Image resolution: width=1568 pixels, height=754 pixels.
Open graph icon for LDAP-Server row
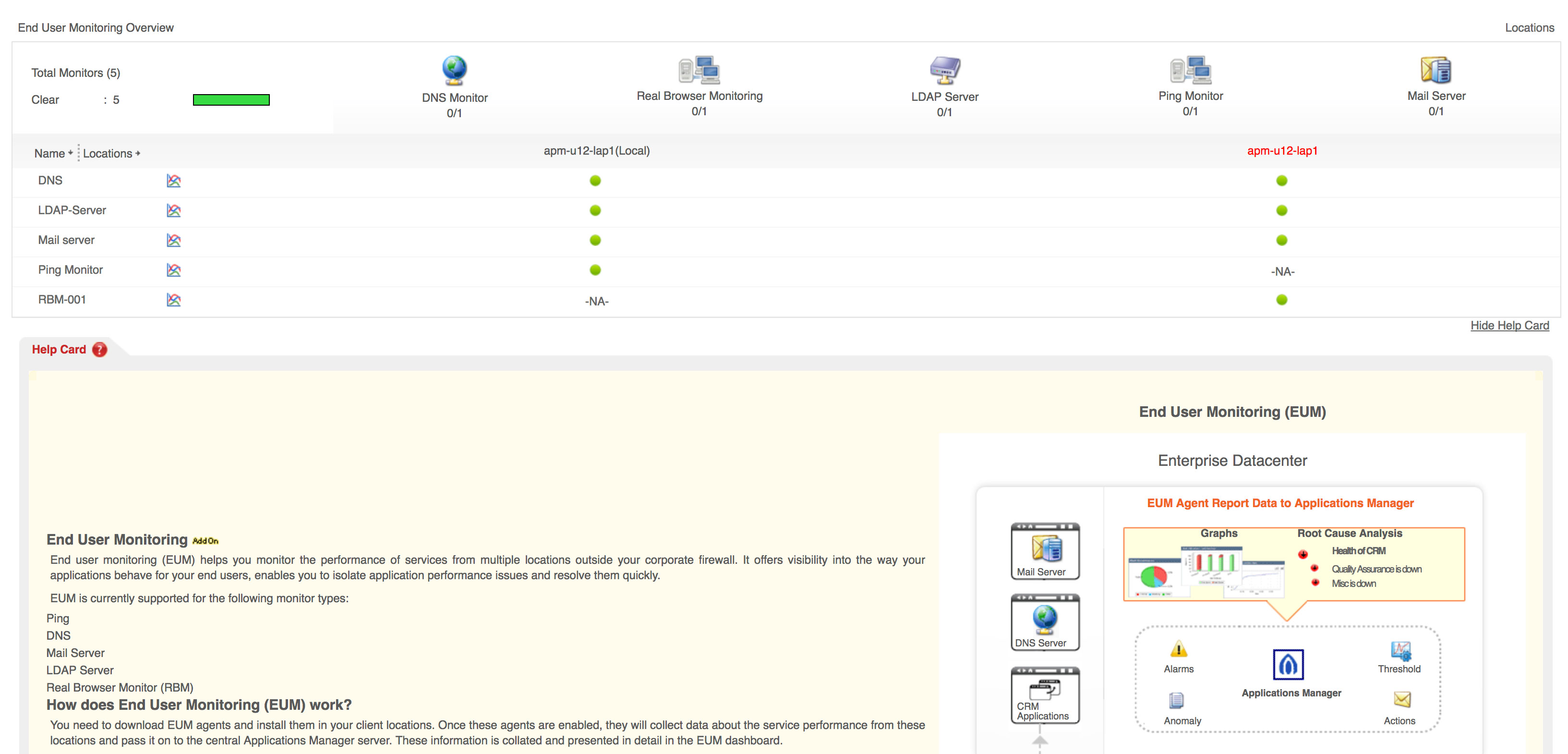(x=173, y=211)
